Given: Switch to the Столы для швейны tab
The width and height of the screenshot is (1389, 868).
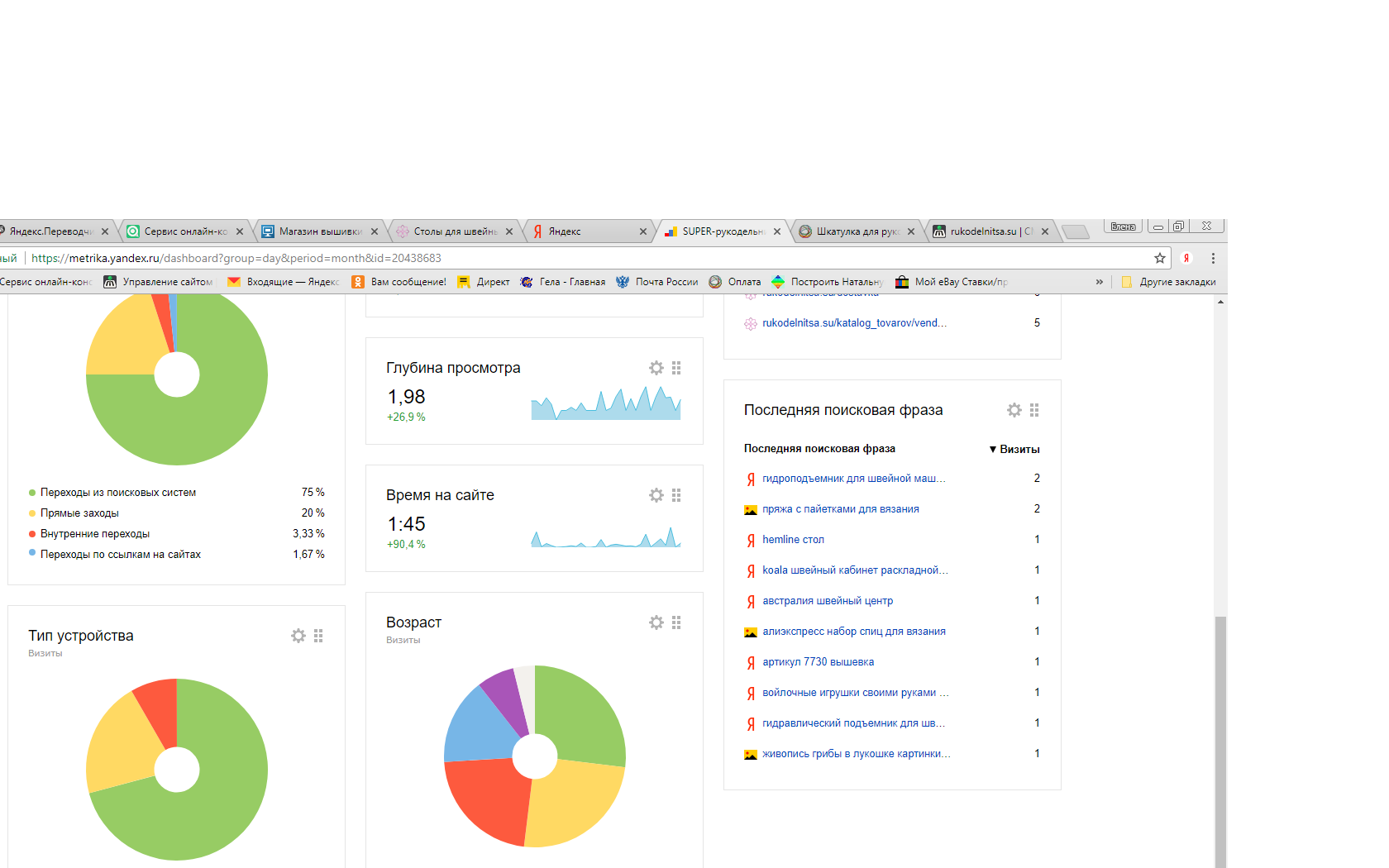Looking at the screenshot, I should coord(454,231).
